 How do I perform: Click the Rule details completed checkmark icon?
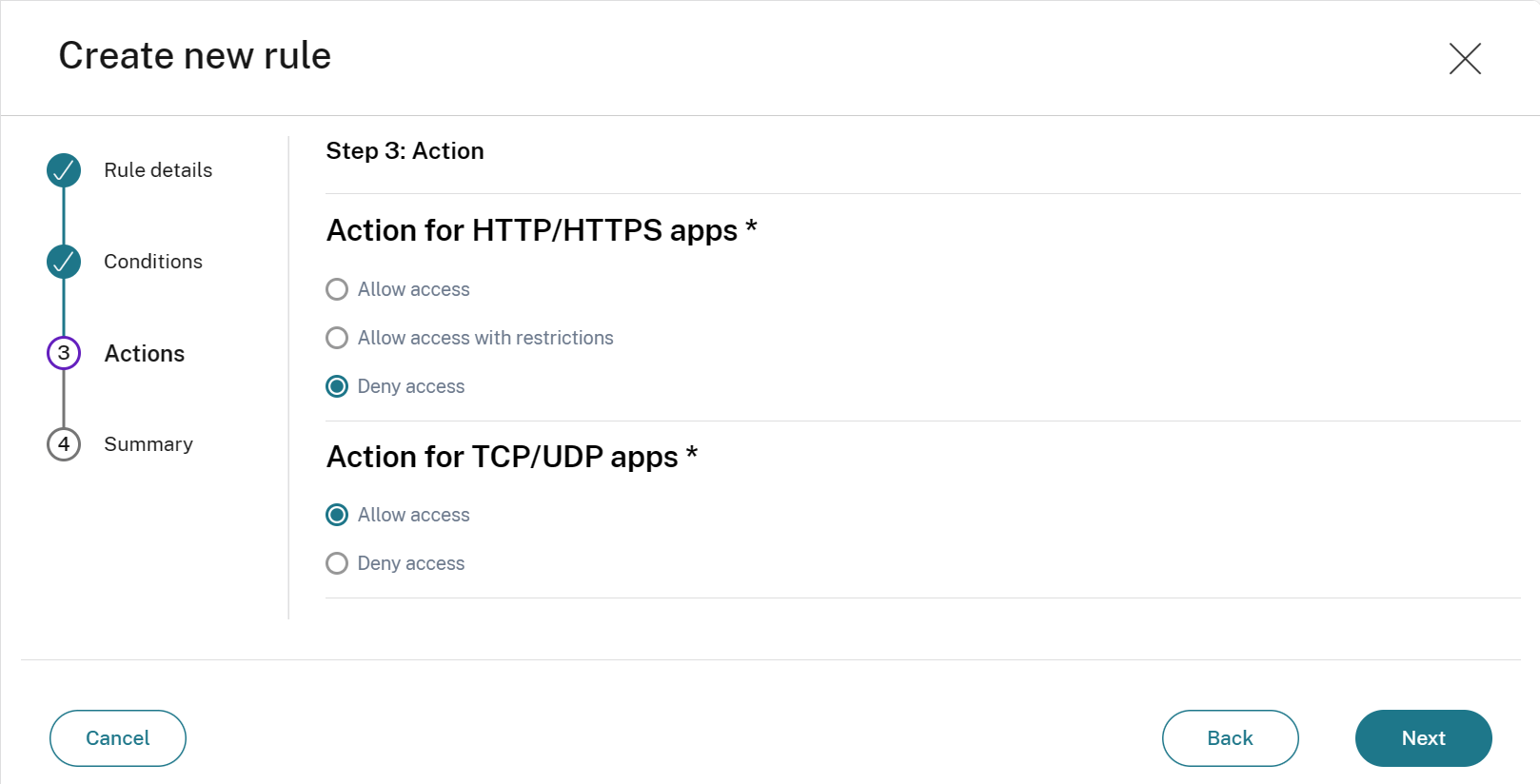tap(64, 170)
